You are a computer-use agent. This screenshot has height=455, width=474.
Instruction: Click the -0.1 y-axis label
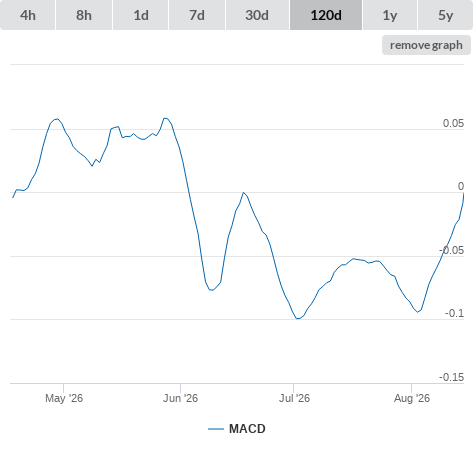click(x=454, y=313)
